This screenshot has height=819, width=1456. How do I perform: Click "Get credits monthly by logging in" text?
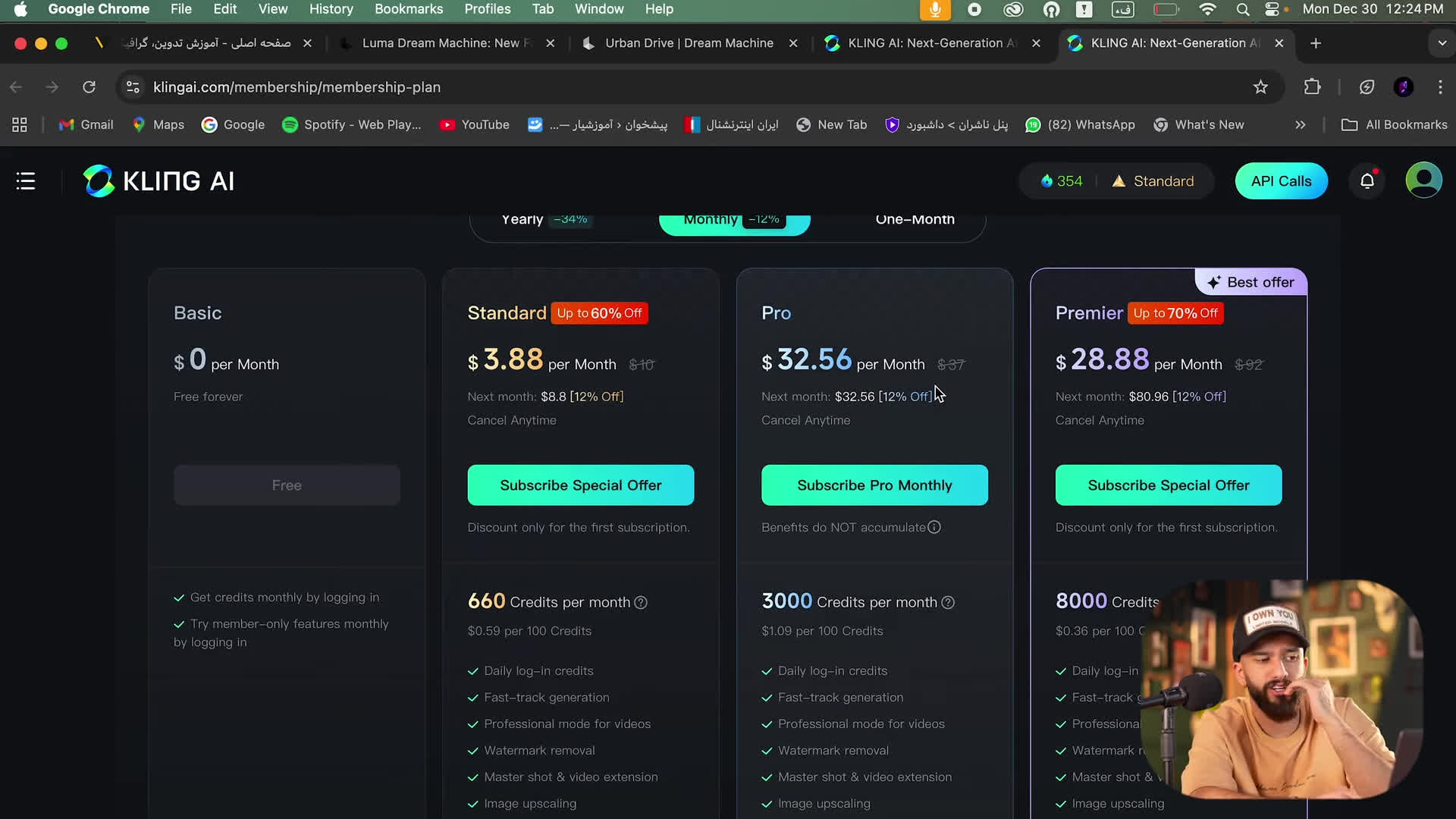[x=284, y=598]
